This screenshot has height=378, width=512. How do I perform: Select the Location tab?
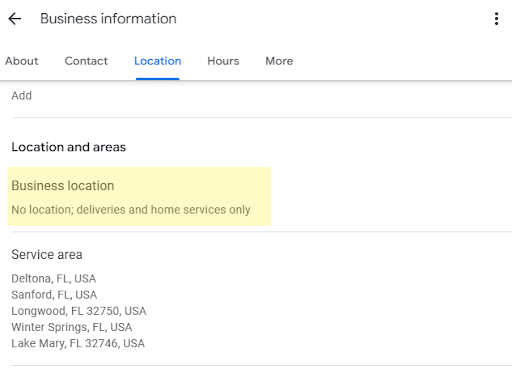158,61
